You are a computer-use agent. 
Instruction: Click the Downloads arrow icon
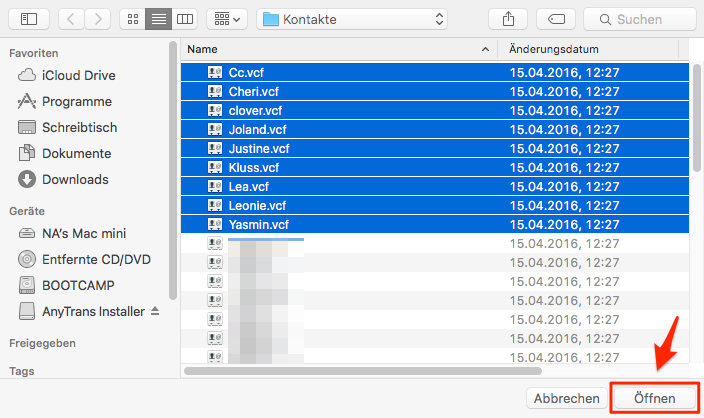[x=26, y=180]
